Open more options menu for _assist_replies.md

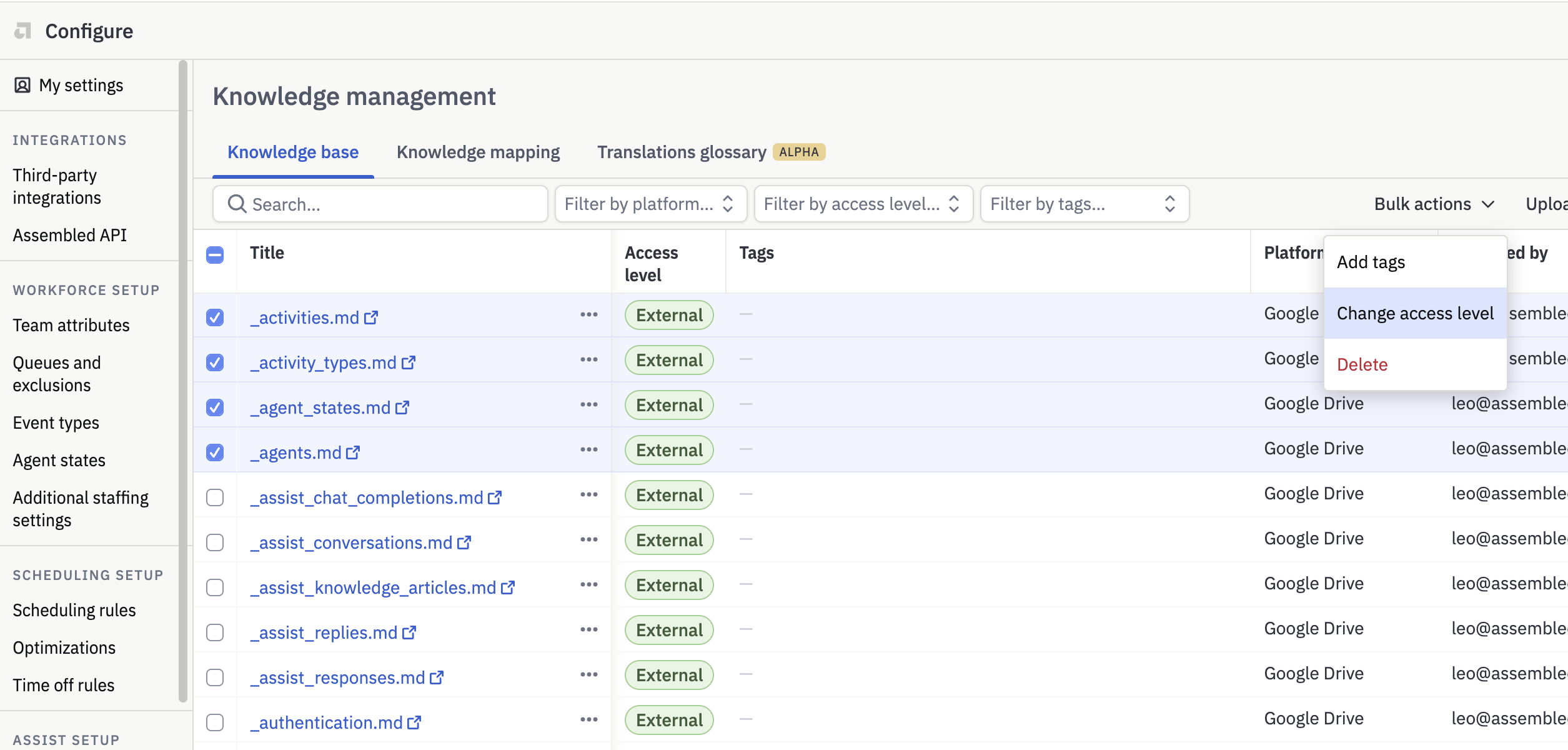coord(589,629)
